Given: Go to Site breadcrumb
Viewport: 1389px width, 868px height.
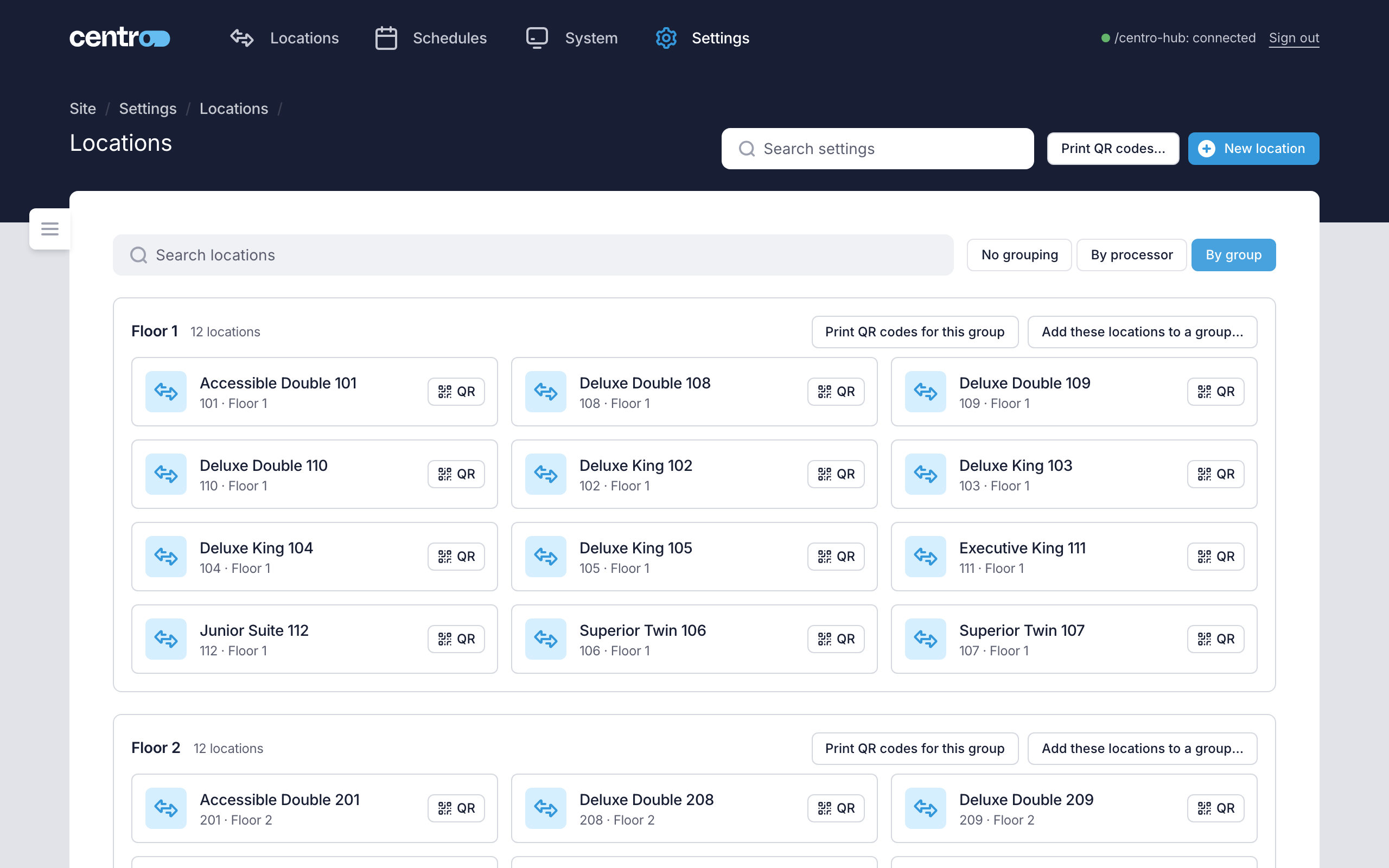Looking at the screenshot, I should point(82,108).
